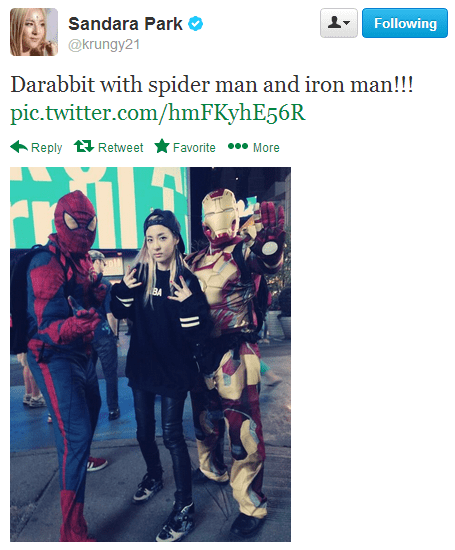Click the tweet text about Darabbit
The image size is (455, 550).
tap(212, 85)
